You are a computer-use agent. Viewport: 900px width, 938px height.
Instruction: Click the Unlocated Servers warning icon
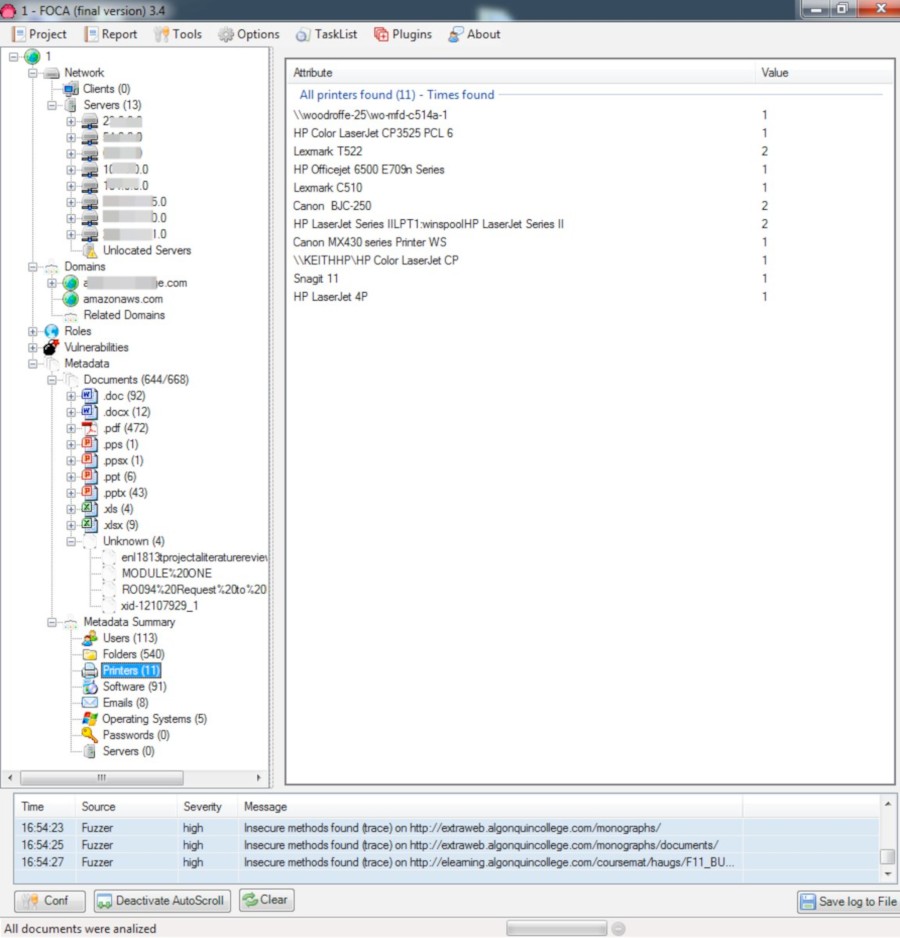(90, 250)
